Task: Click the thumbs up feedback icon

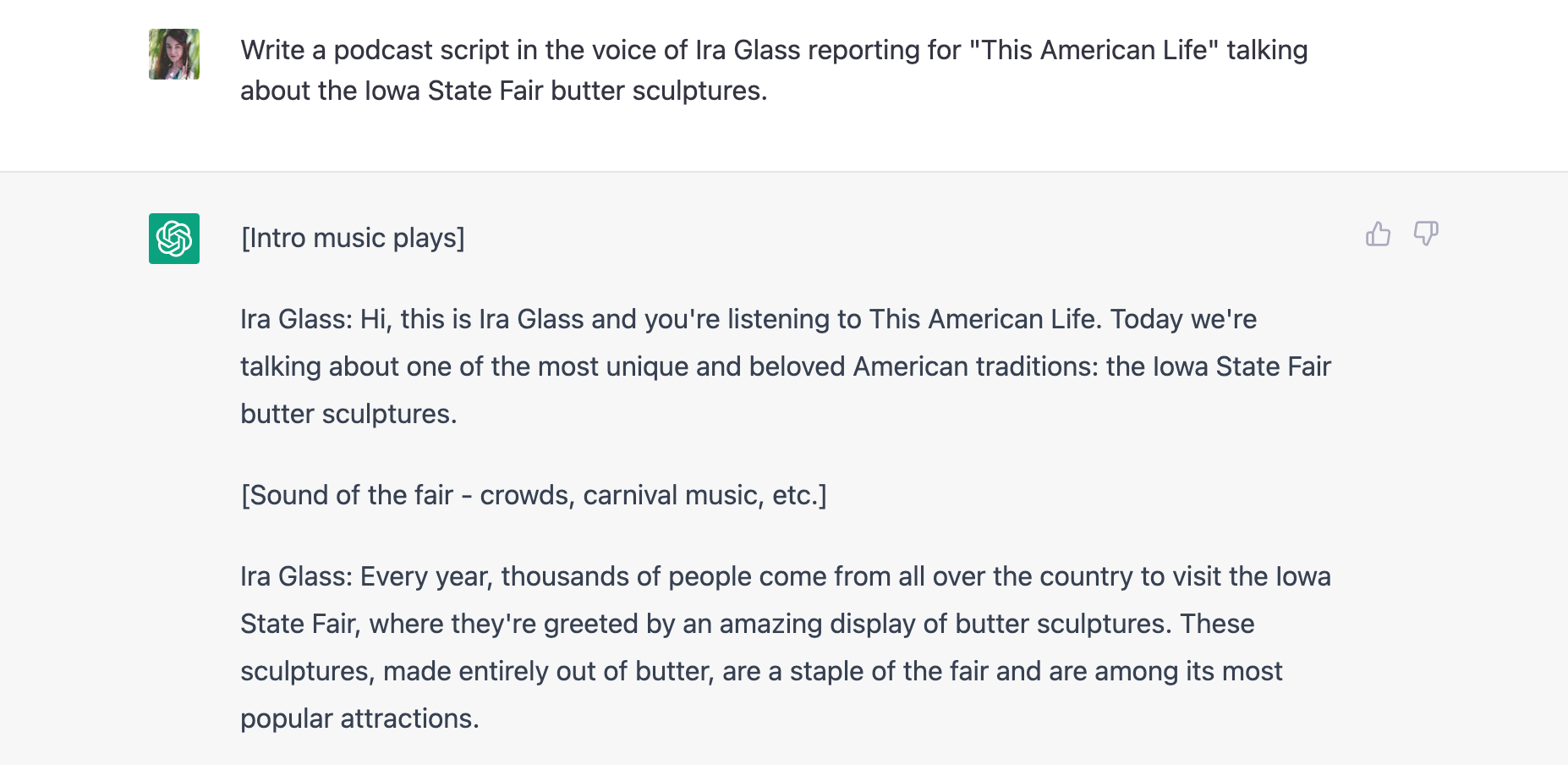Action: 1378,234
